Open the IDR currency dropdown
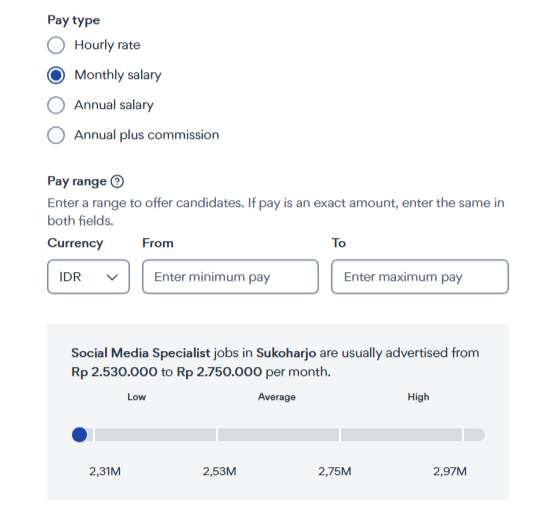Screen dimensions: 535x525 point(88,277)
